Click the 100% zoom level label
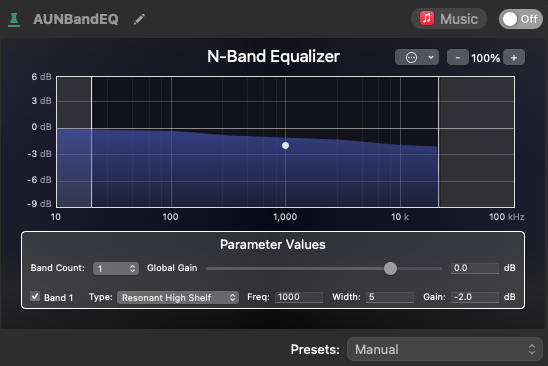Viewport: 548px width, 366px height. click(x=485, y=58)
